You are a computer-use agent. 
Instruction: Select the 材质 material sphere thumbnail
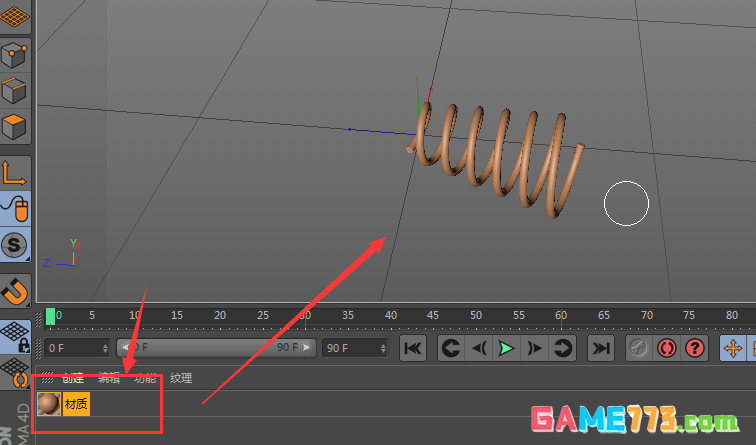48,404
